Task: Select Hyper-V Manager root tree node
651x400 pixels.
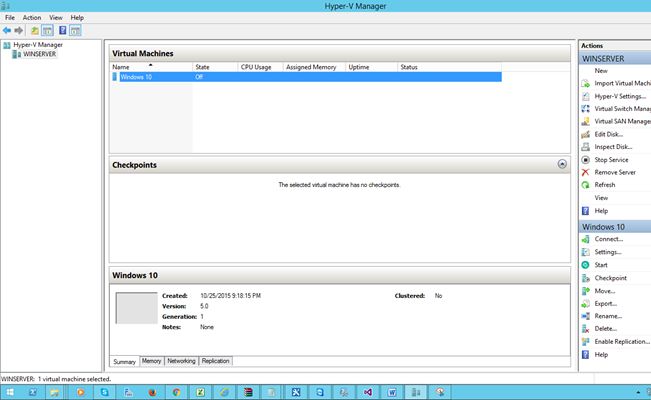Action: click(38, 45)
